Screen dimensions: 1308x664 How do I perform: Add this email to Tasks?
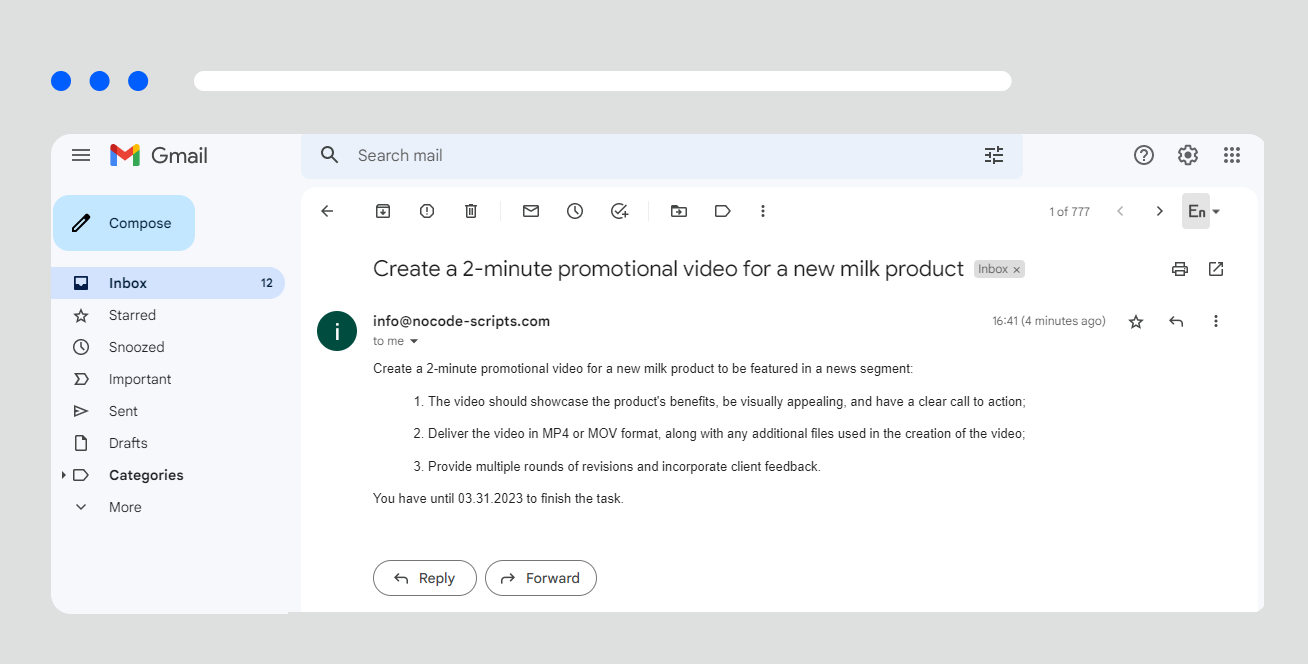pyautogui.click(x=619, y=211)
